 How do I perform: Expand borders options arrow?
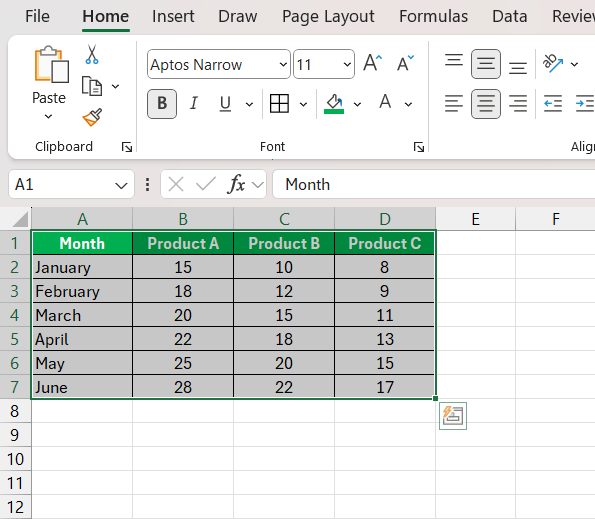[304, 104]
